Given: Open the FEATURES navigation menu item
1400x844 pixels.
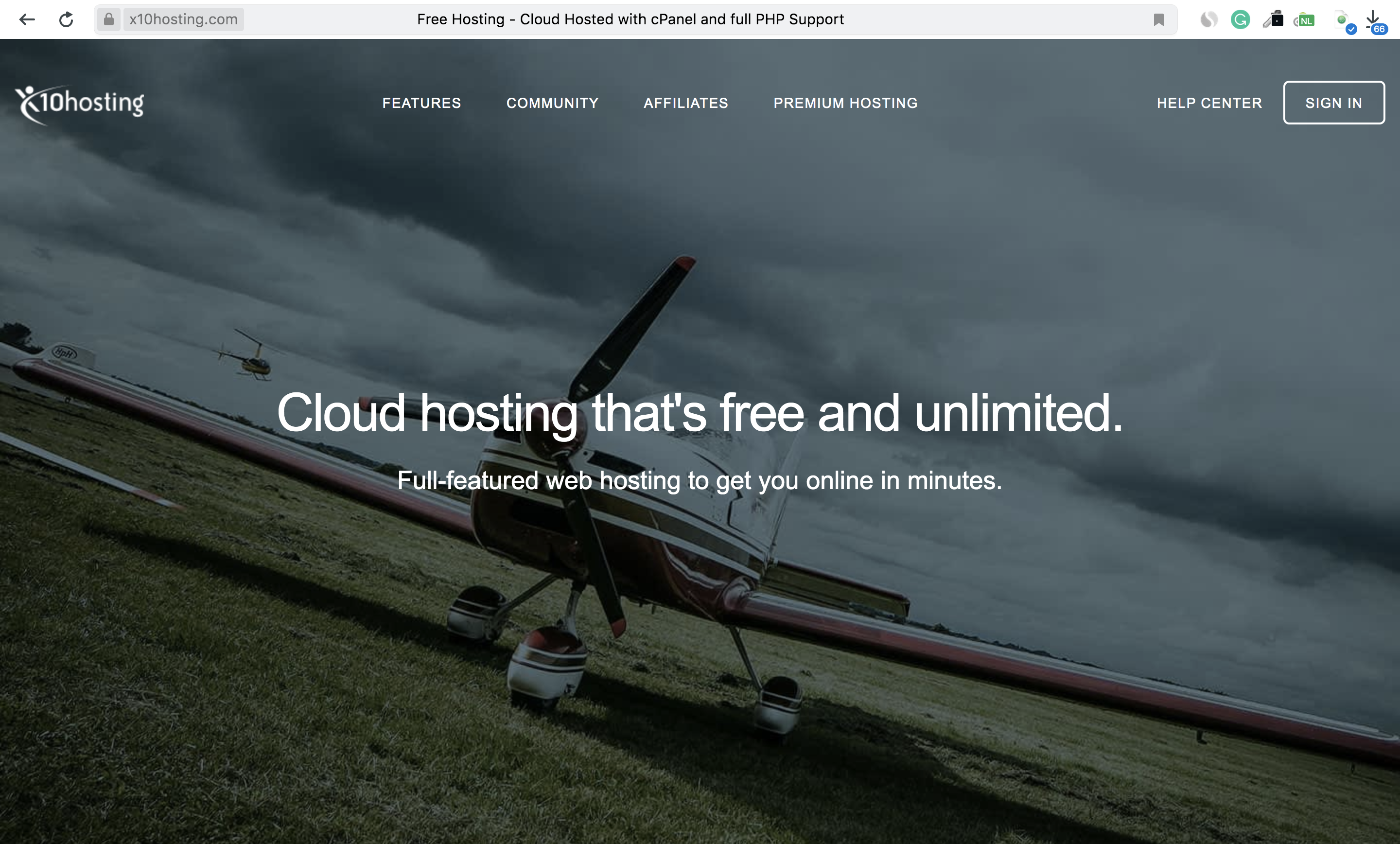Looking at the screenshot, I should tap(422, 102).
